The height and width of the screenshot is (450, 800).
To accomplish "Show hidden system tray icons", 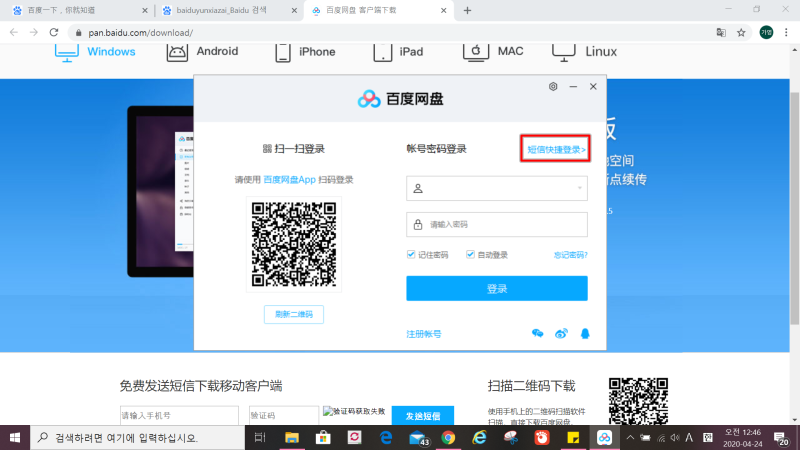I will 630,438.
